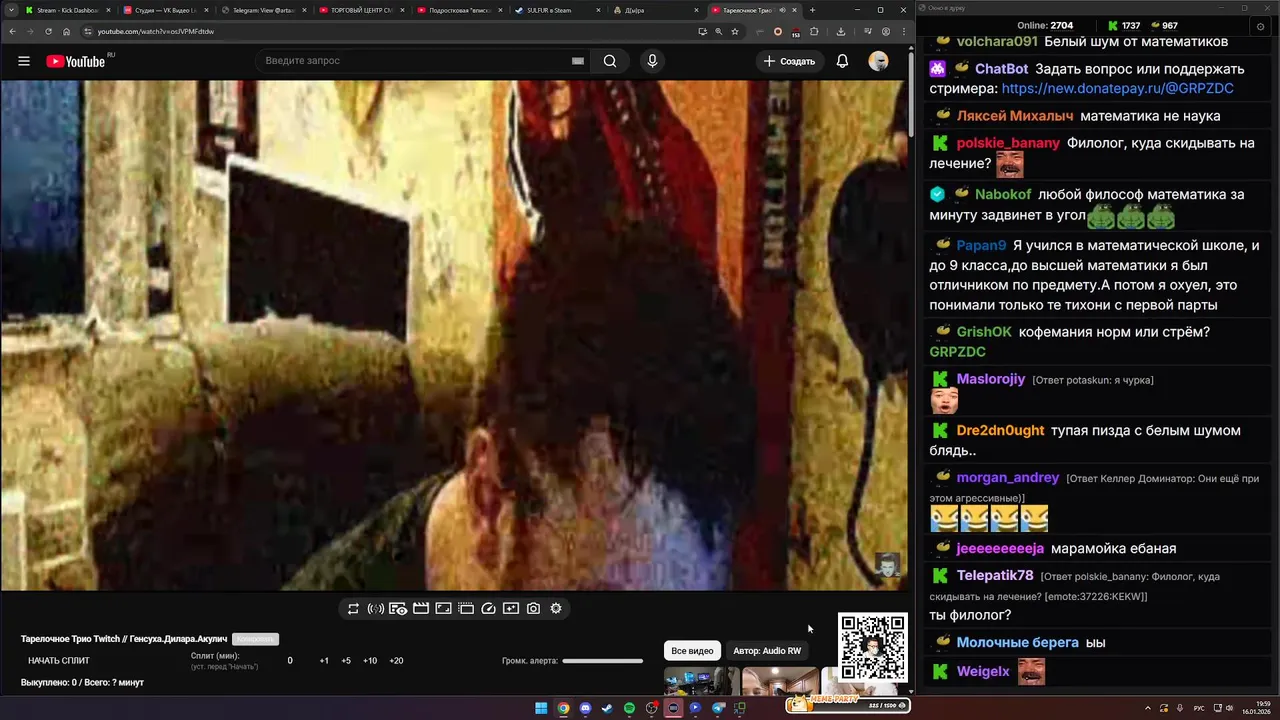
Task: Click the QR code image
Action: point(873,647)
